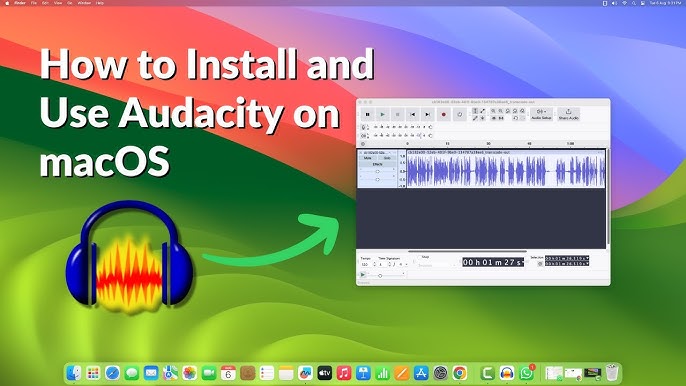Select the Envelope tool
686x386 pixels.
[483, 111]
